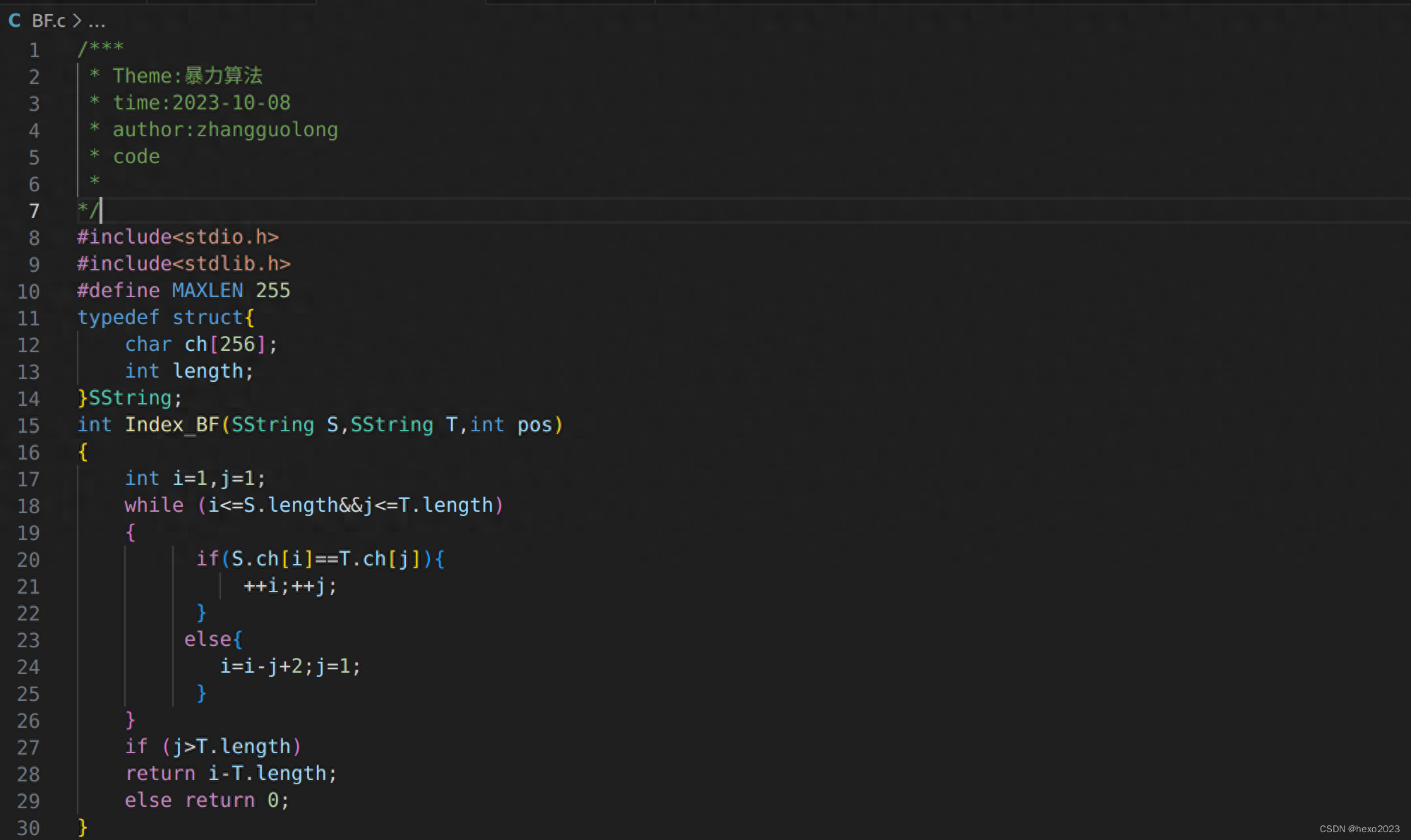Click 'char ch[256];' declaration
Viewport: 1411px width, 840px height.
pyautogui.click(x=200, y=344)
